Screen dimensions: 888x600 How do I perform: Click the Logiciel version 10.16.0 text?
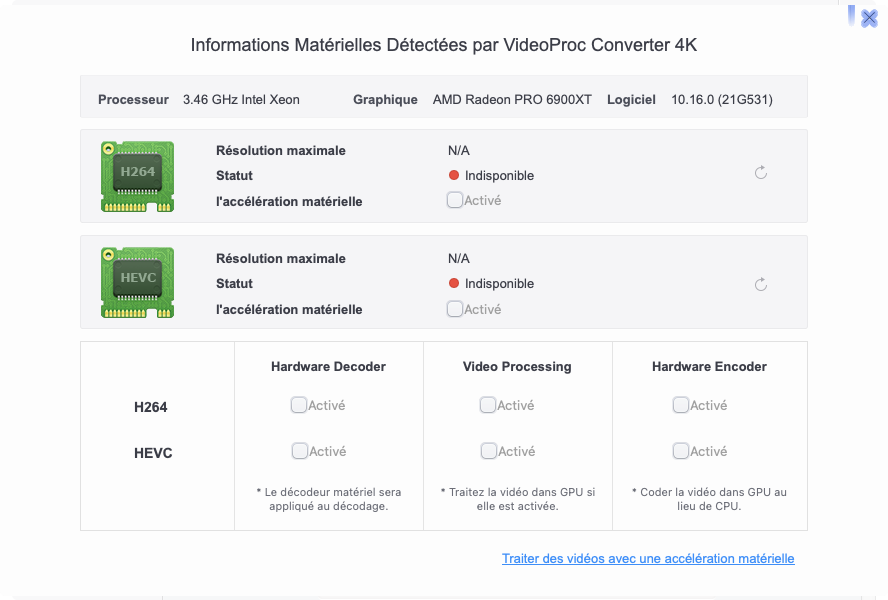click(x=721, y=100)
